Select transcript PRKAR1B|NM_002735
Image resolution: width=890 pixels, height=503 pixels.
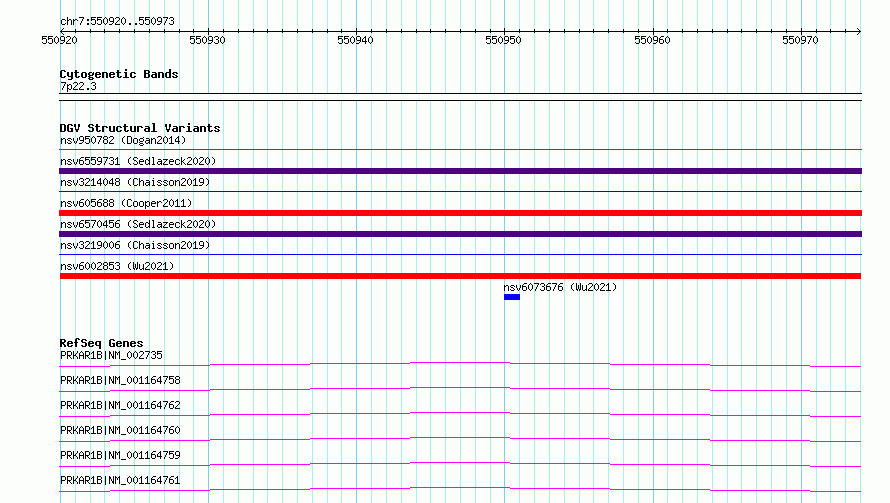tap(111, 355)
